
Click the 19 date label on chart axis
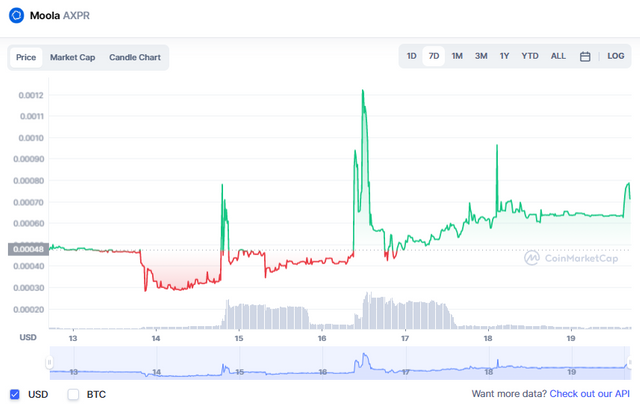(571, 338)
